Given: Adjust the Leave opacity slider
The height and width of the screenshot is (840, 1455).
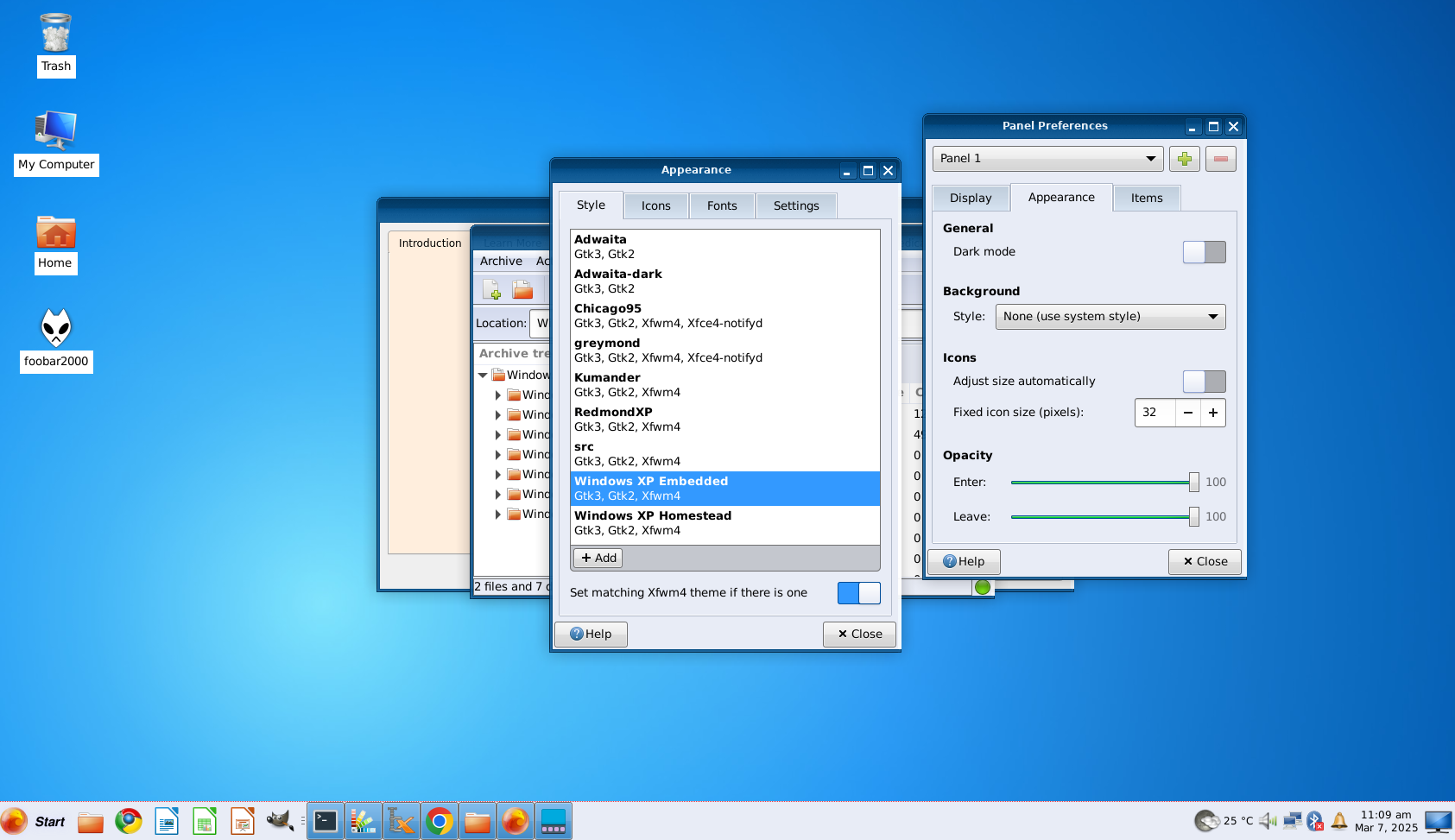Looking at the screenshot, I should pos(1105,517).
